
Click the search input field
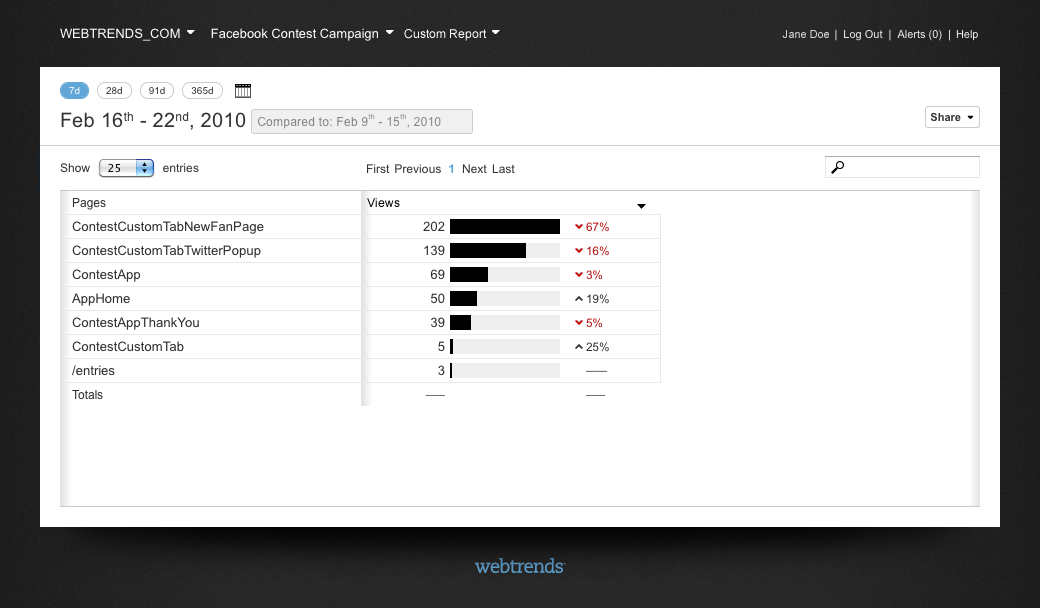(910, 168)
